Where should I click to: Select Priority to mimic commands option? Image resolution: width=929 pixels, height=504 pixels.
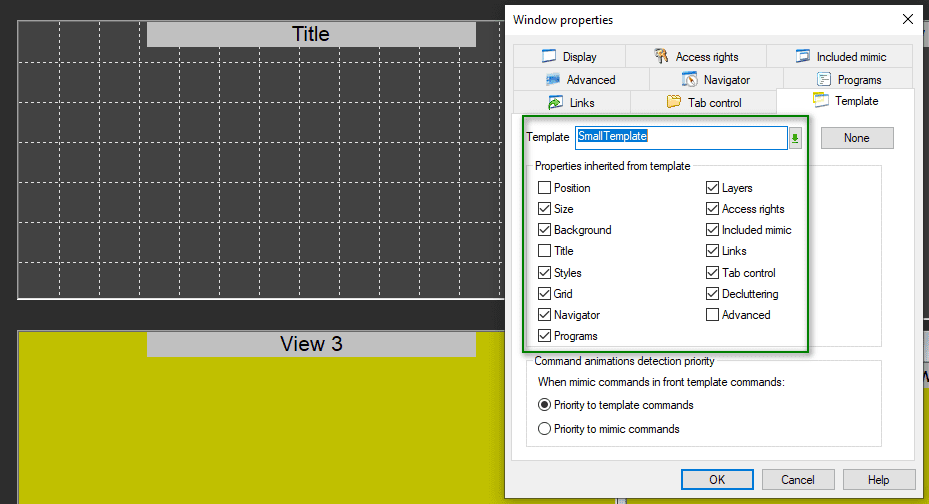click(544, 429)
